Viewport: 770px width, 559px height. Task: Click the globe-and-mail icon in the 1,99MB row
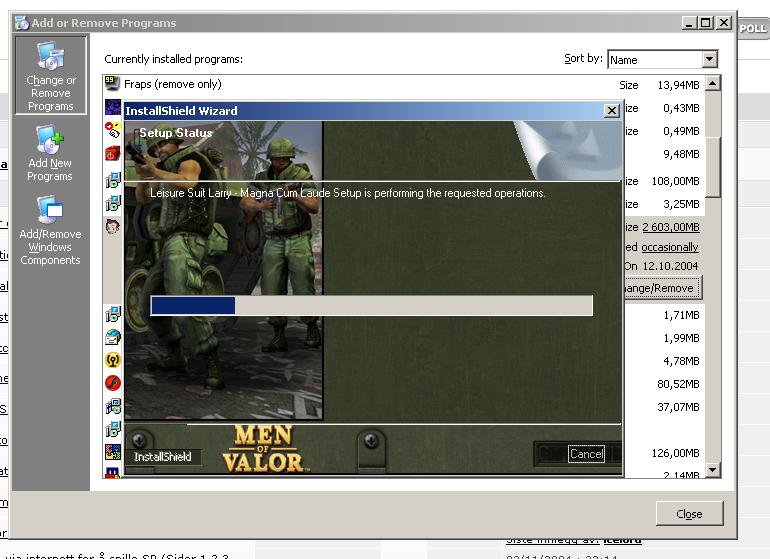(113, 337)
